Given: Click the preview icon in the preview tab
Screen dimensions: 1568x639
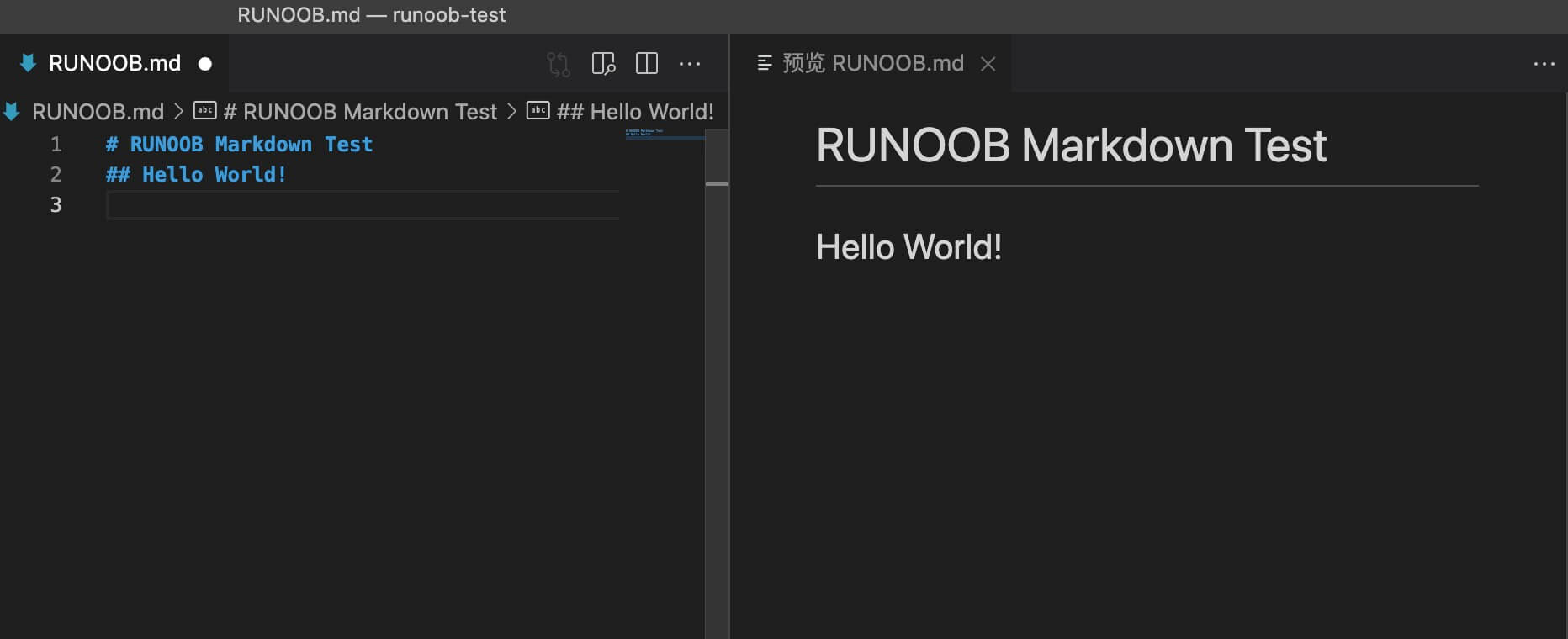Looking at the screenshot, I should click(x=765, y=63).
